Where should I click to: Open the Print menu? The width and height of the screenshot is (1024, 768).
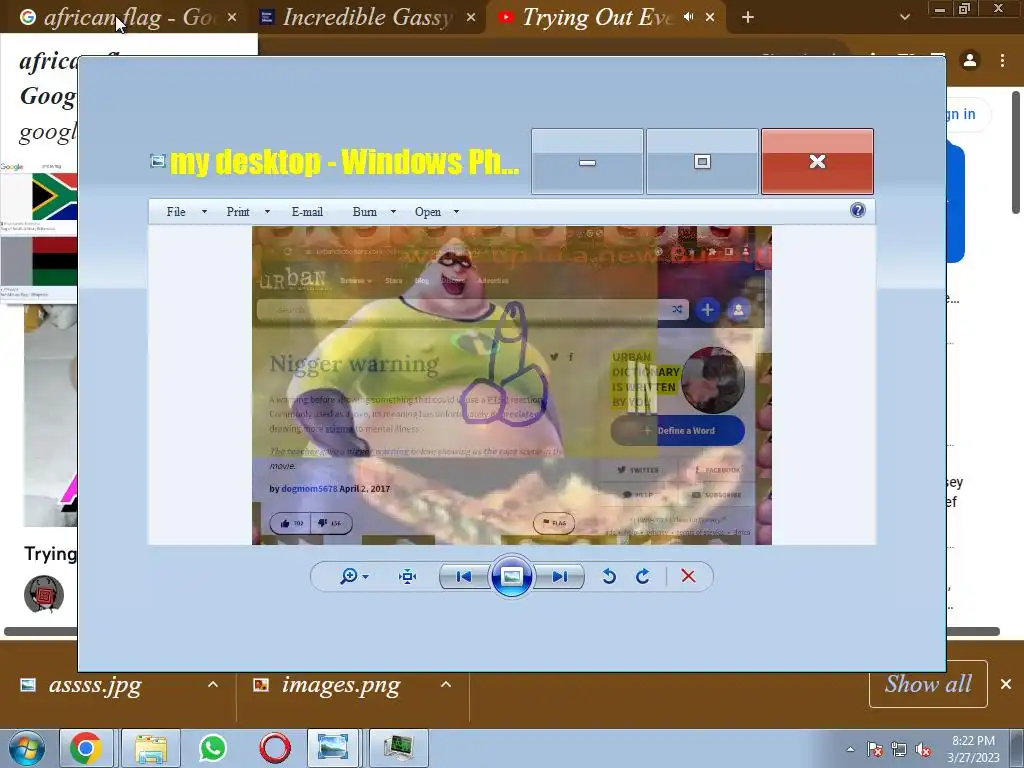pyautogui.click(x=238, y=212)
